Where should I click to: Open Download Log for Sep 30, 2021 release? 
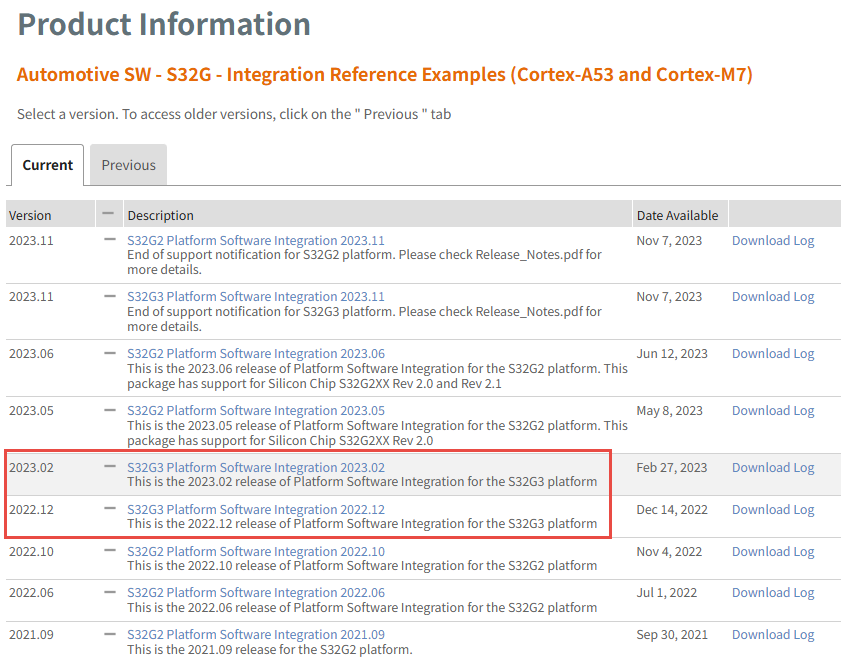tap(773, 635)
